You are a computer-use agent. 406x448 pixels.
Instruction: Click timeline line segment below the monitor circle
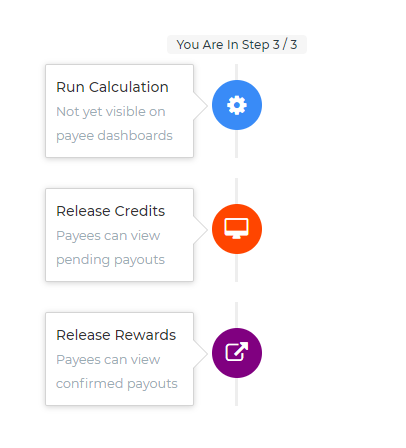pos(236,268)
